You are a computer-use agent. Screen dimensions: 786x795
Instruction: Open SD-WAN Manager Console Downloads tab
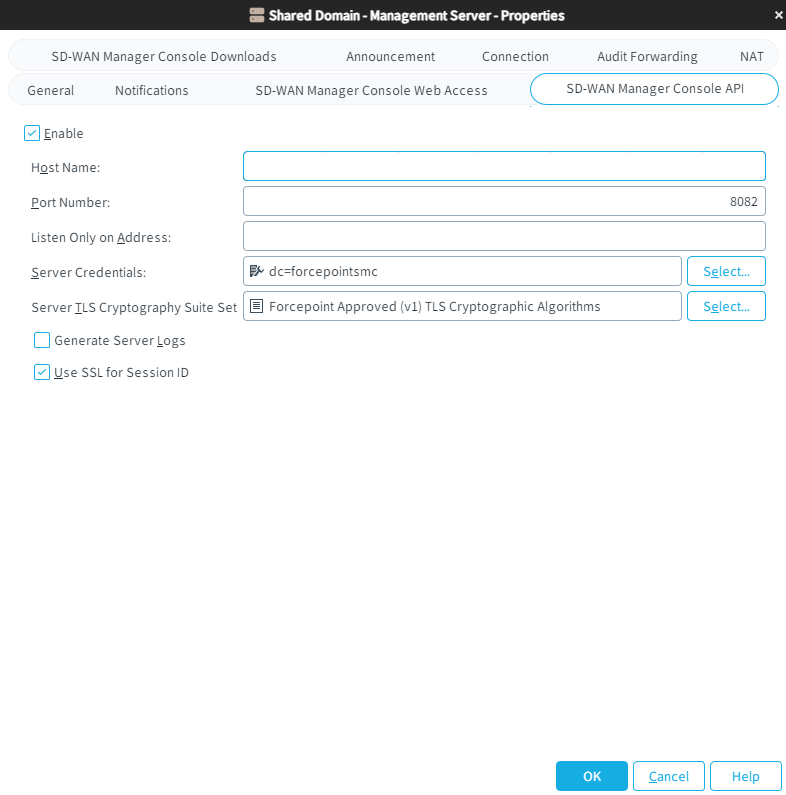[x=164, y=56]
